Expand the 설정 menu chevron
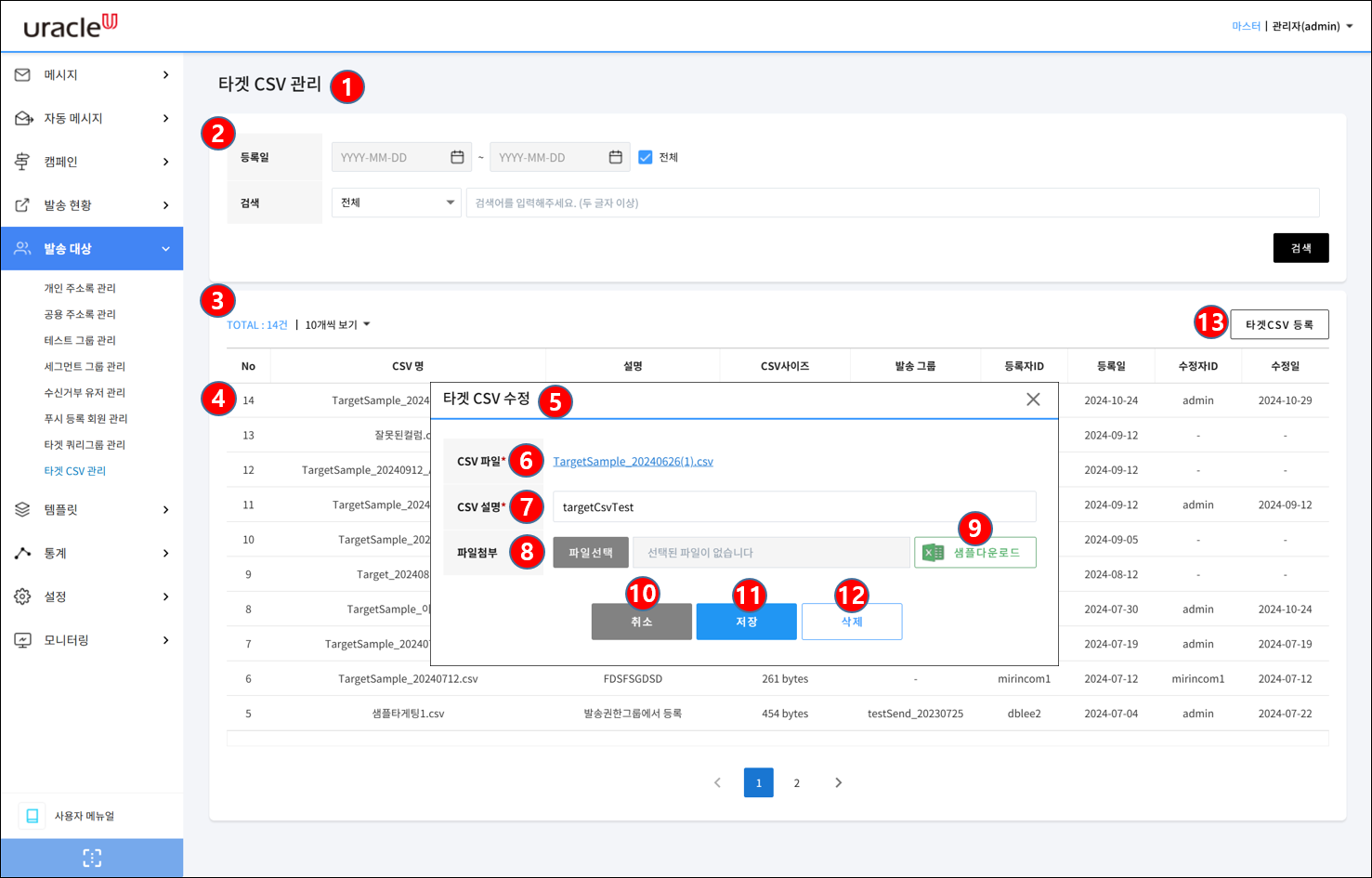 (165, 596)
